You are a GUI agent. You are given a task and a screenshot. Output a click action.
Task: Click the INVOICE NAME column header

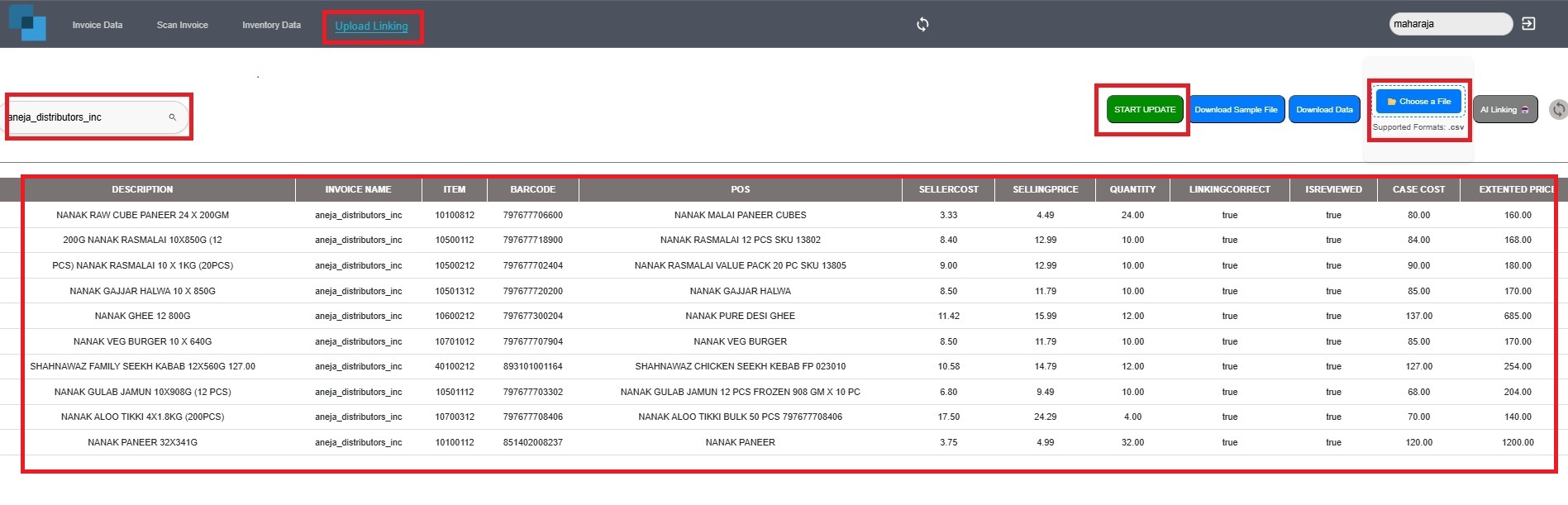click(359, 189)
